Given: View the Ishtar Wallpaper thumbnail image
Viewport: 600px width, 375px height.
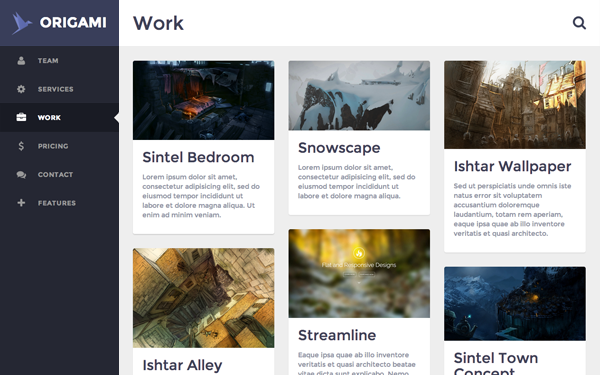Looking at the screenshot, I should [515, 105].
